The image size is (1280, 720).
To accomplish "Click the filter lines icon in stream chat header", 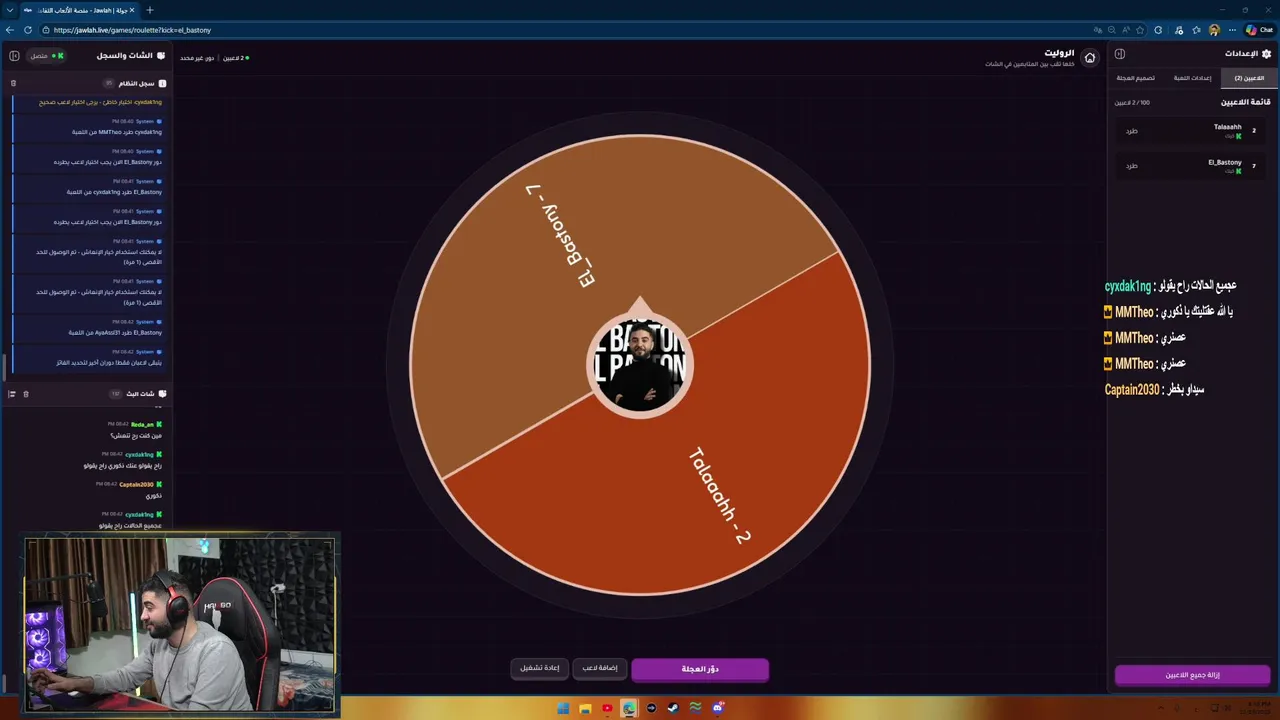I will 12,394.
